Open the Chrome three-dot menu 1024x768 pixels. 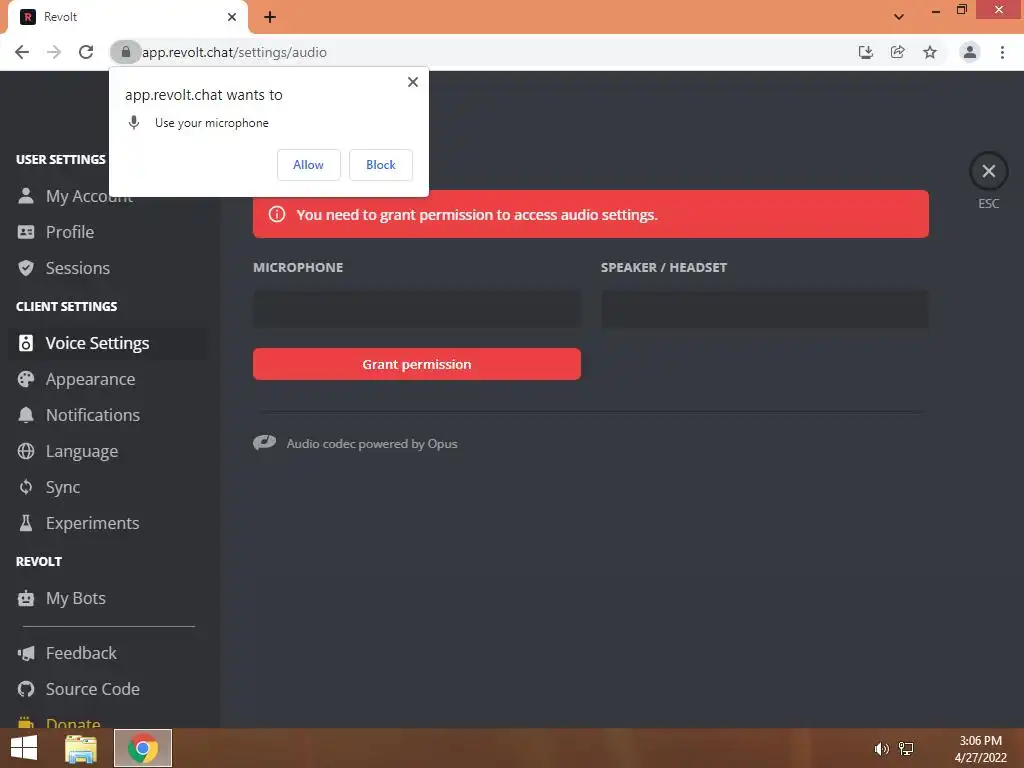[x=1002, y=52]
